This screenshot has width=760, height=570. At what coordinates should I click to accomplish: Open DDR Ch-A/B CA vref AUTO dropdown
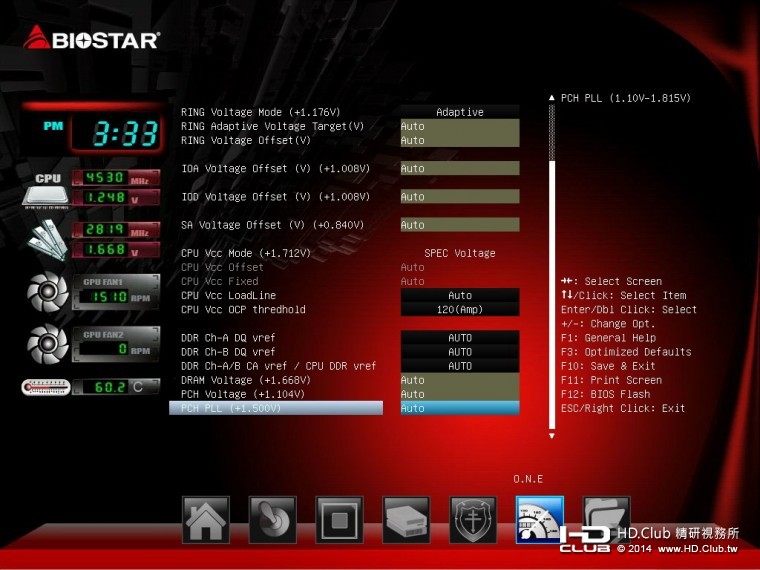click(x=459, y=365)
